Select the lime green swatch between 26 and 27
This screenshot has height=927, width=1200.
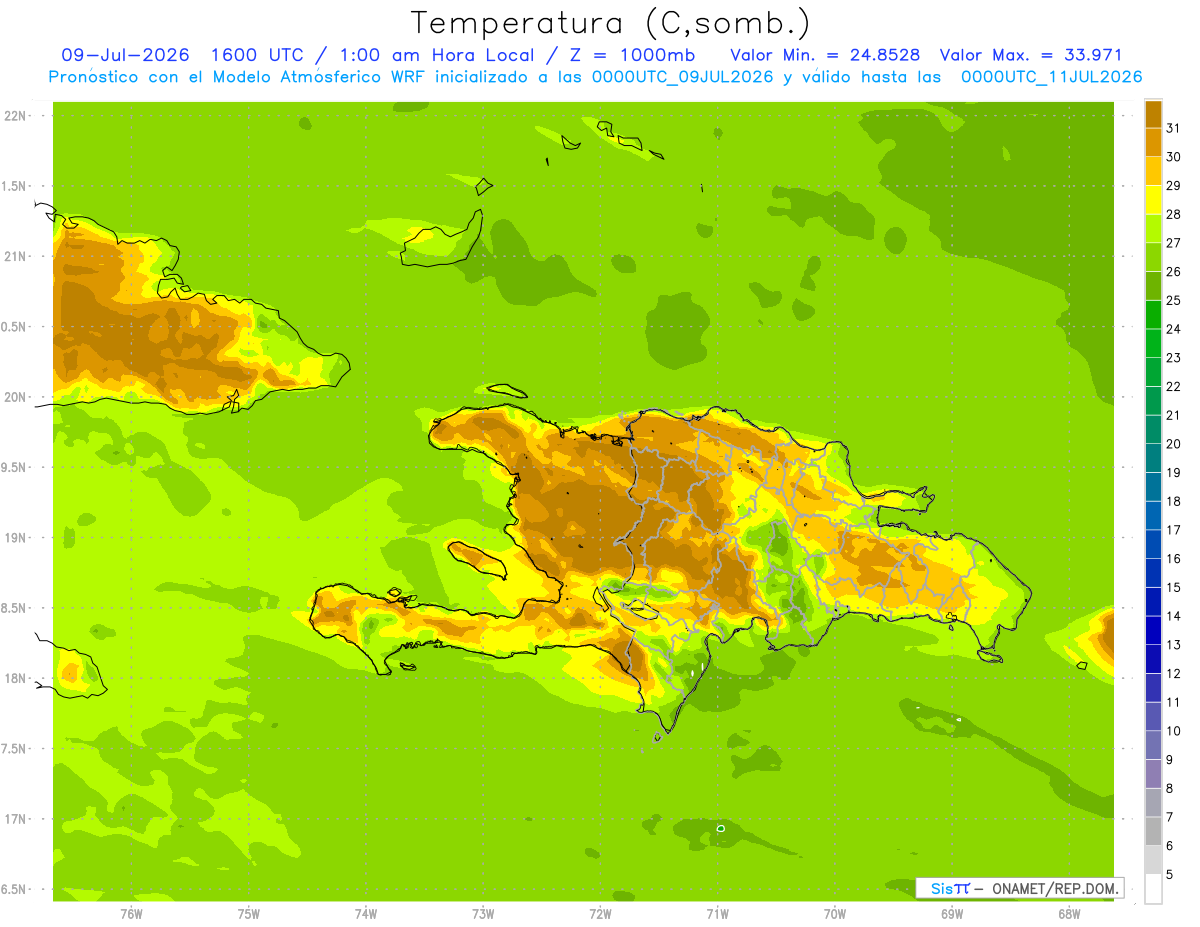click(x=1153, y=258)
